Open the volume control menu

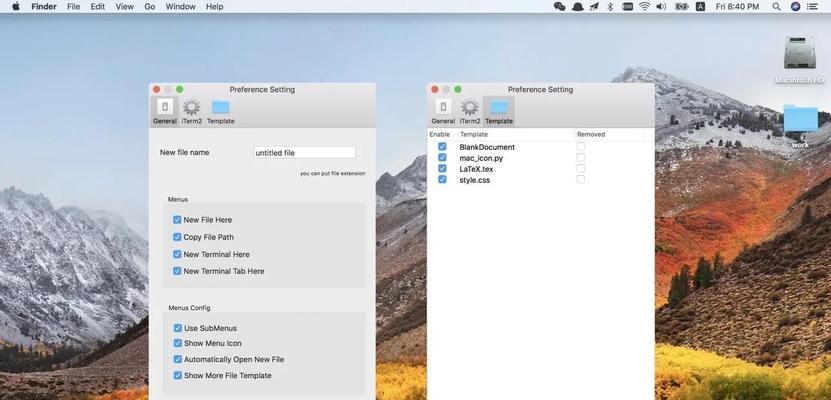[661, 6]
